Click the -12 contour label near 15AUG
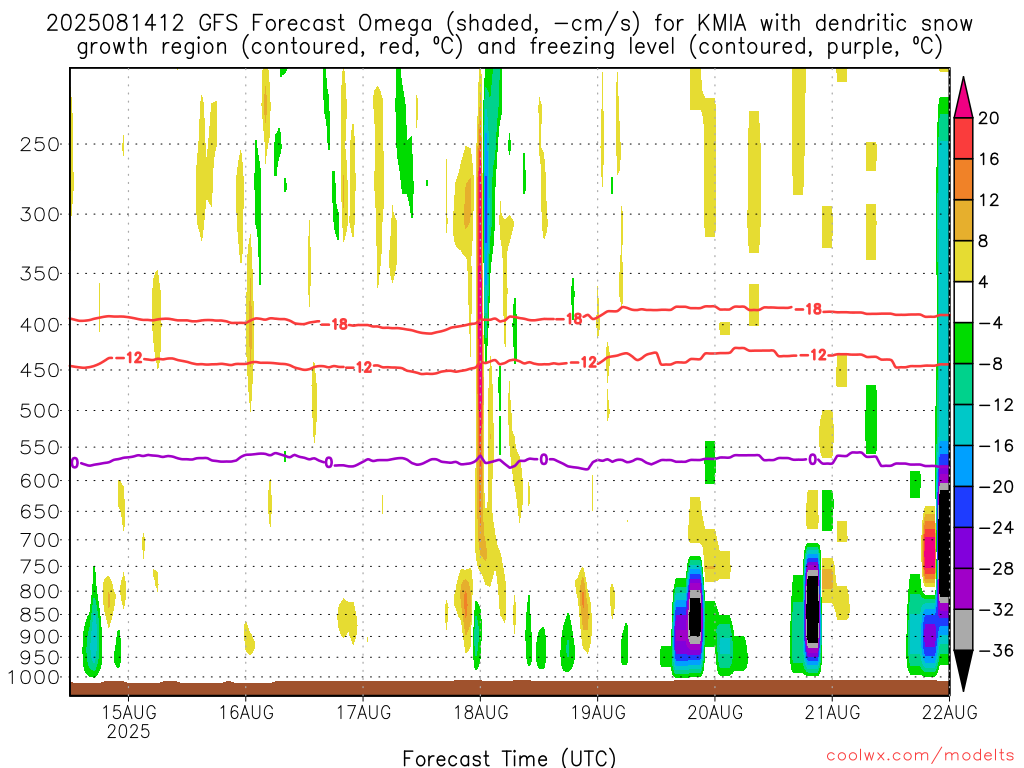1024x768 pixels. (x=129, y=358)
